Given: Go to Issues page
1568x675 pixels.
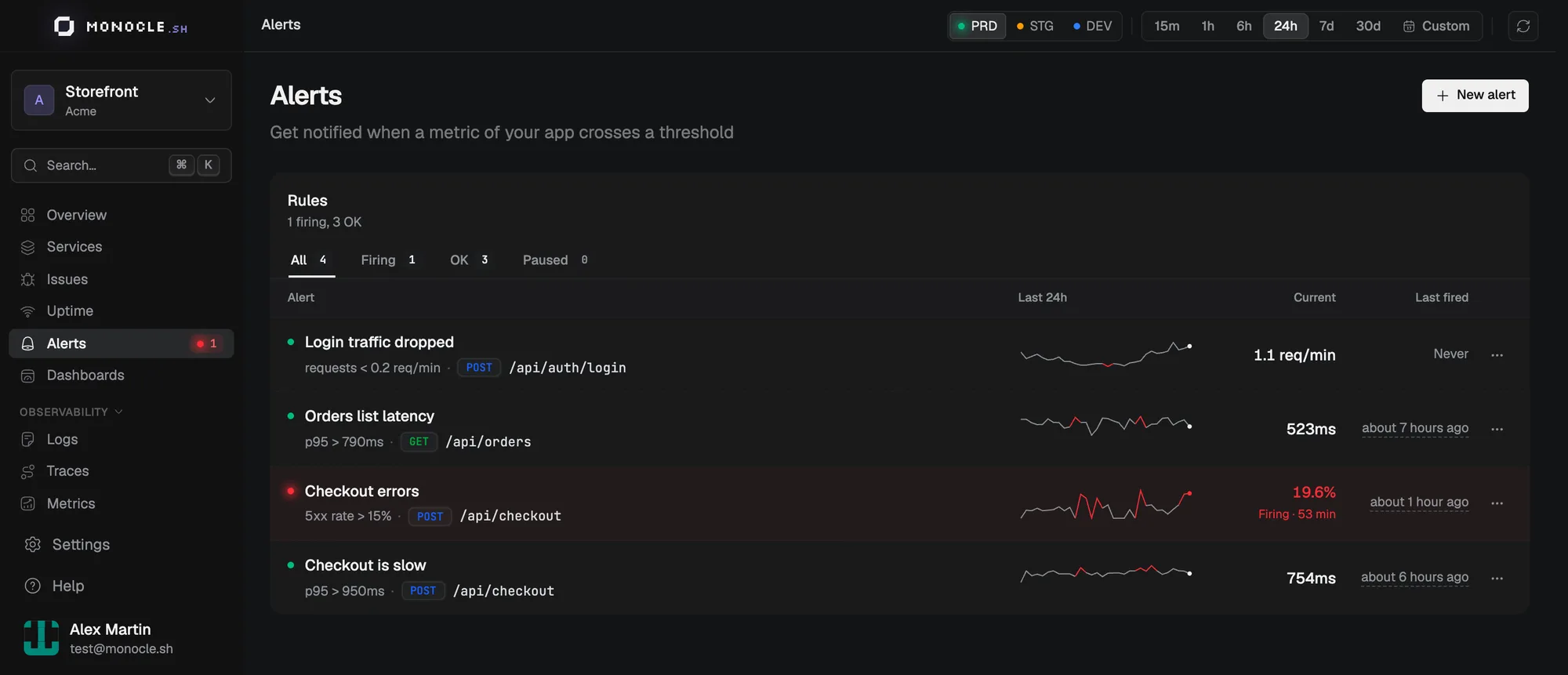Looking at the screenshot, I should (122, 279).
